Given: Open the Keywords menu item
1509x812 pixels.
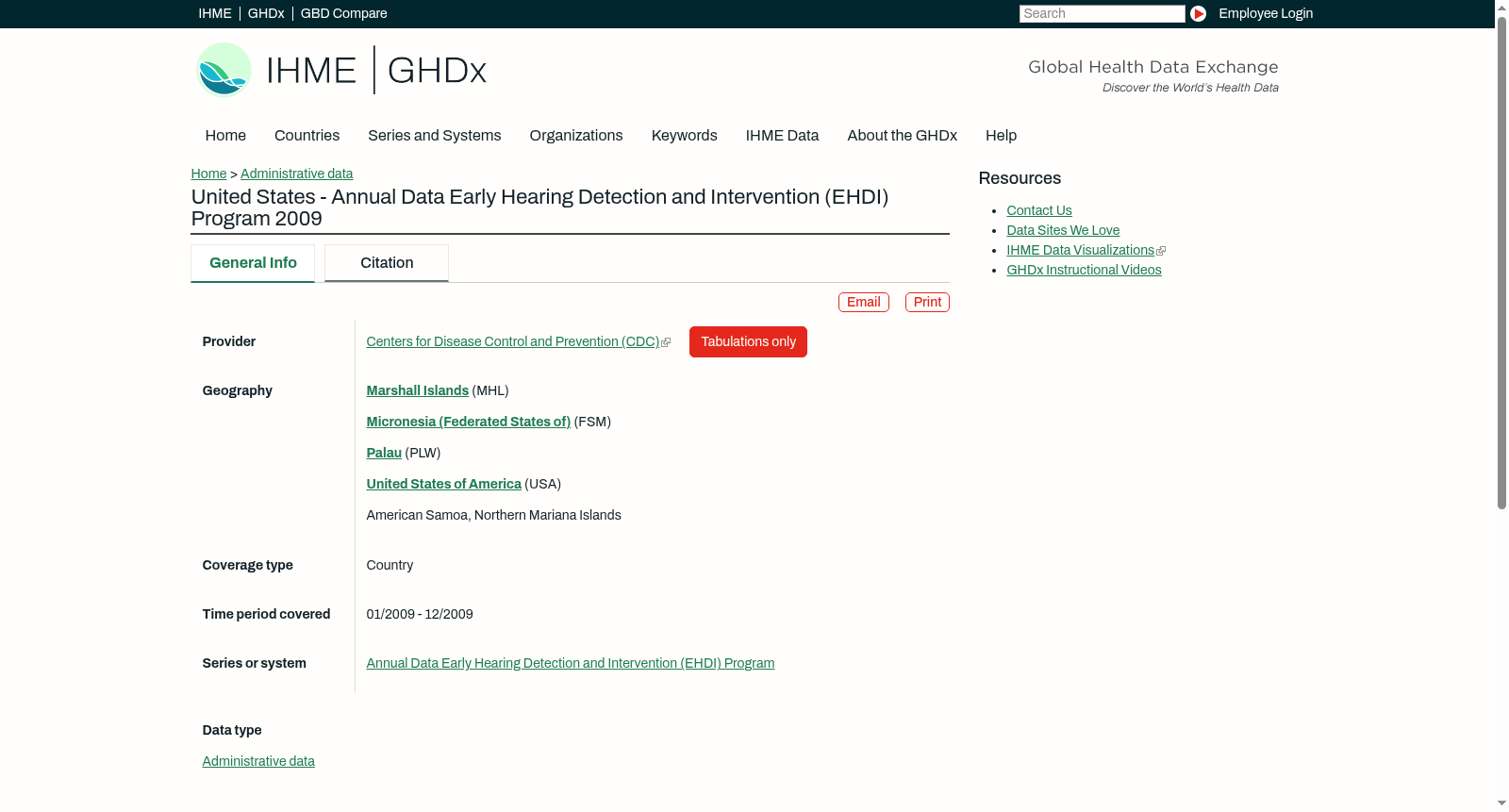Looking at the screenshot, I should [684, 136].
